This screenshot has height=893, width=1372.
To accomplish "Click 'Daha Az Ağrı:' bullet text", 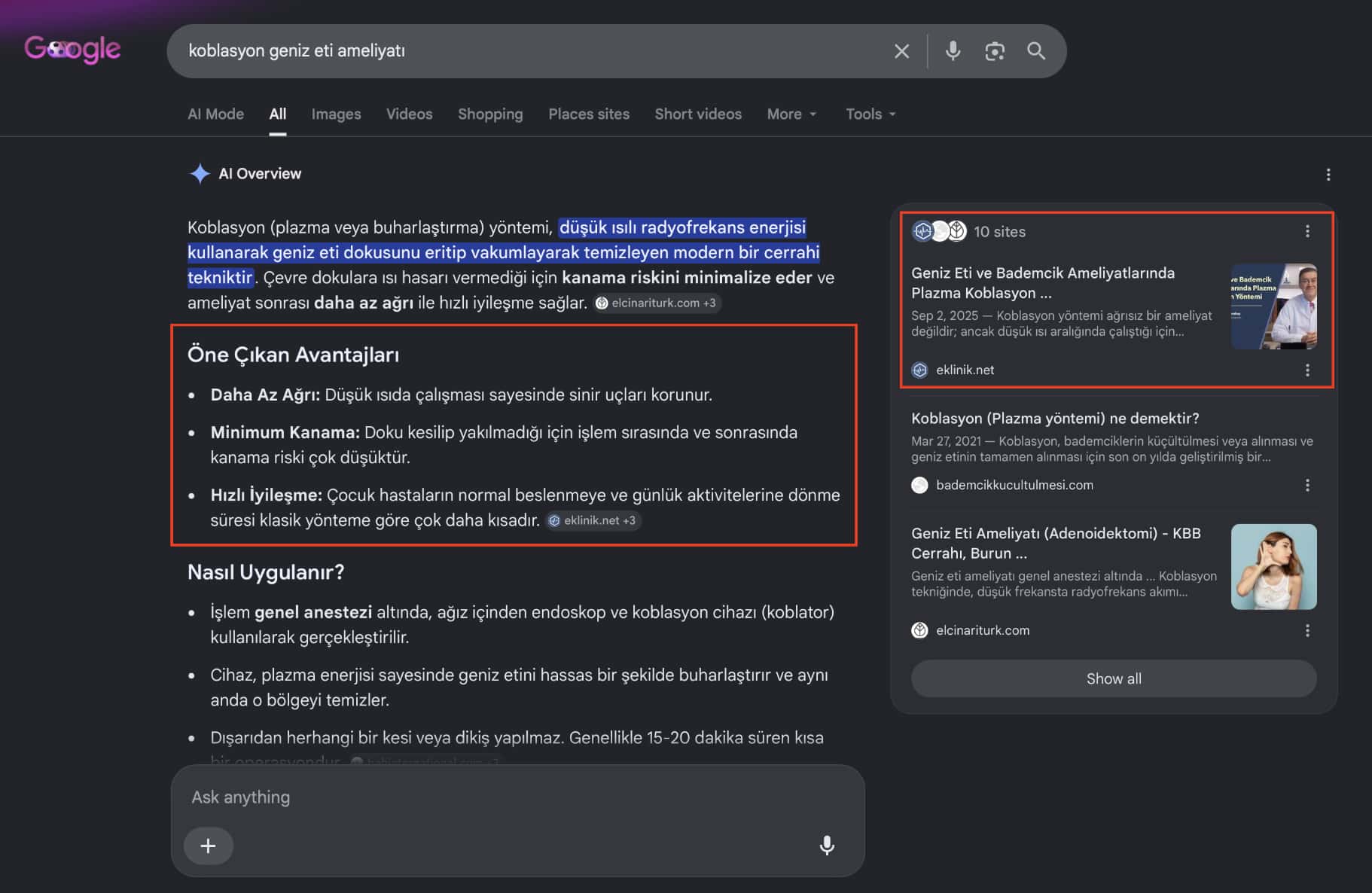I will [x=265, y=395].
